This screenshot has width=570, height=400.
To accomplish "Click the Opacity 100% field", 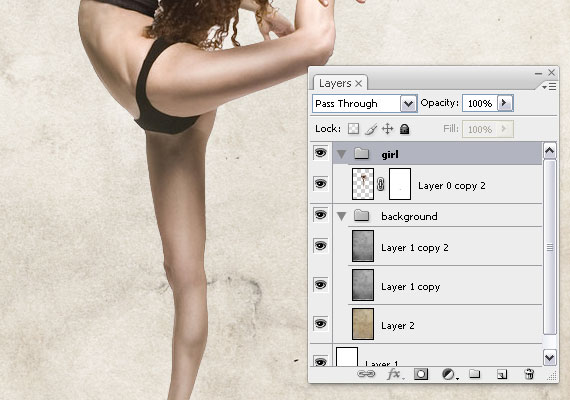I will [480, 103].
